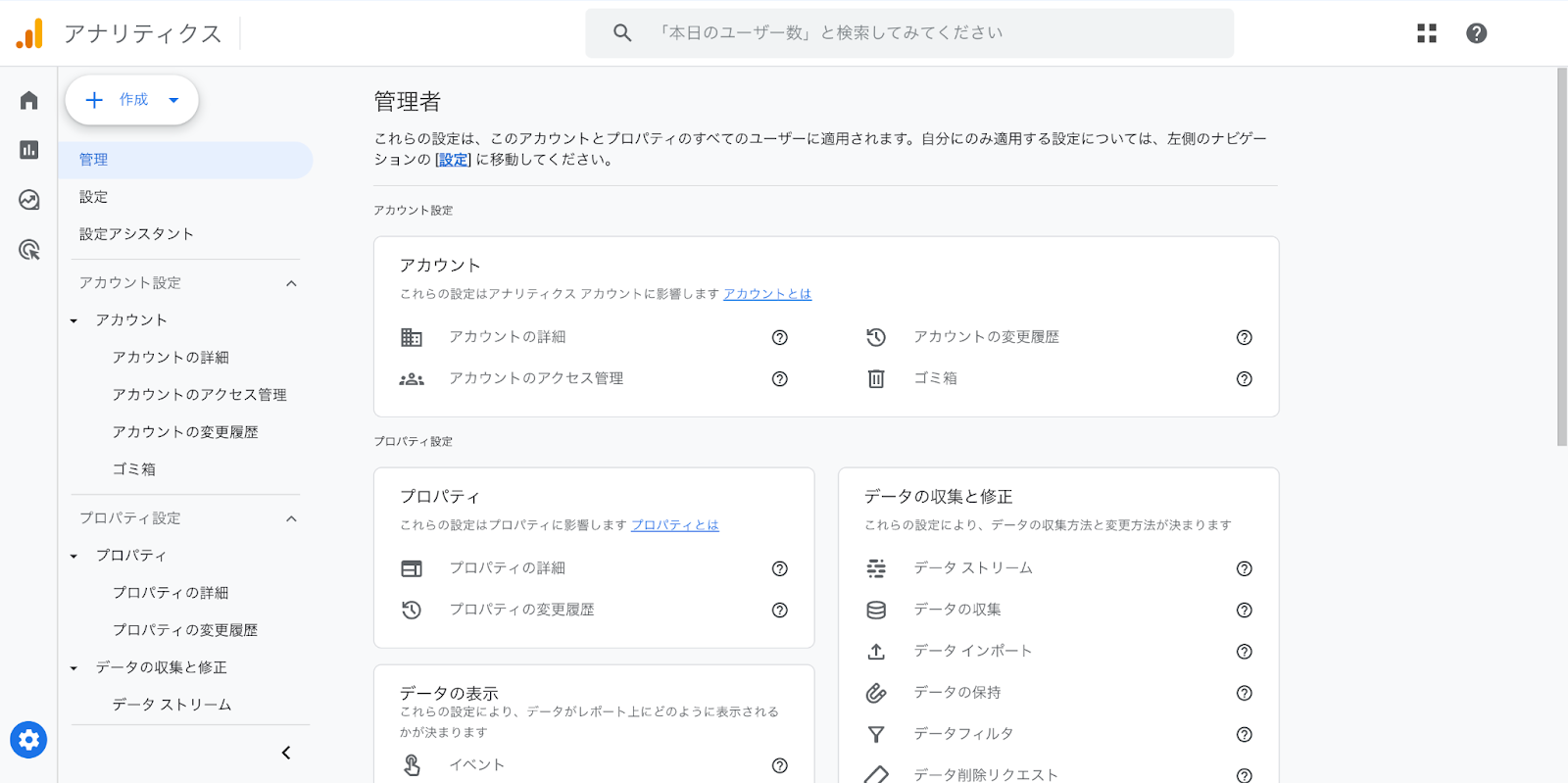
Task: Click help icon for データの保持
Action: coord(1245,693)
